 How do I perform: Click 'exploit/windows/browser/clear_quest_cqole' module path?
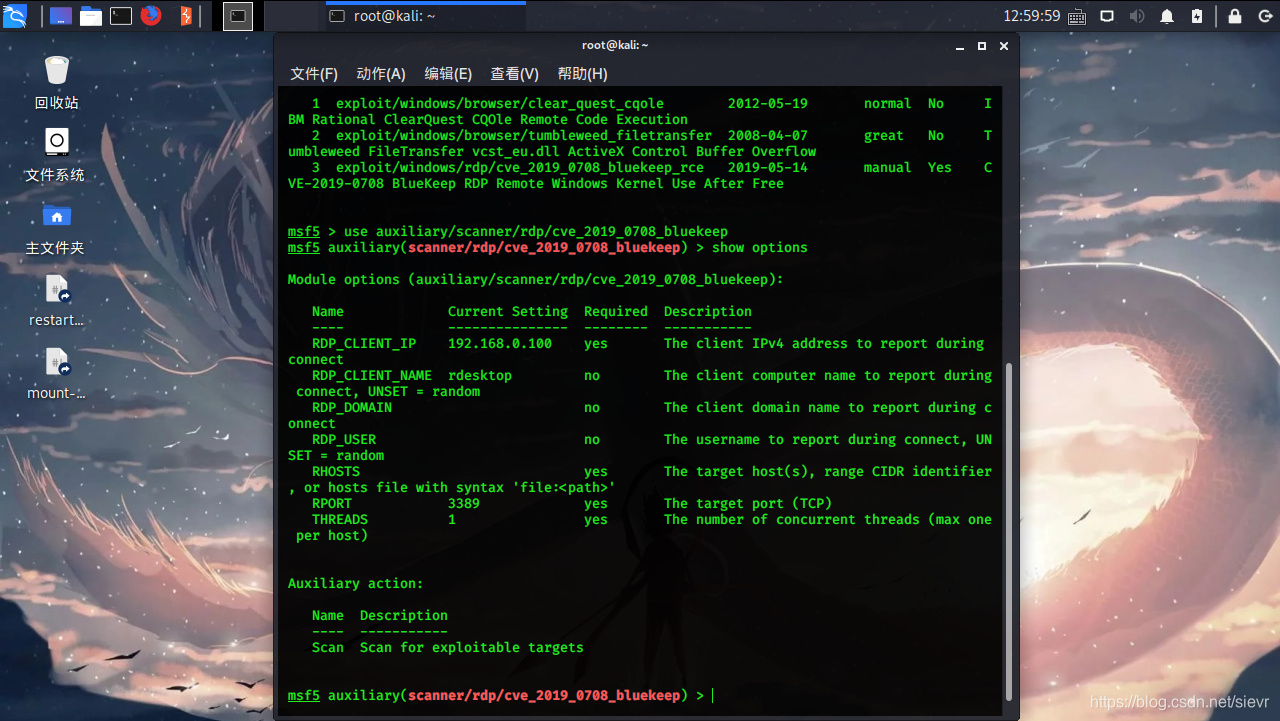point(500,104)
